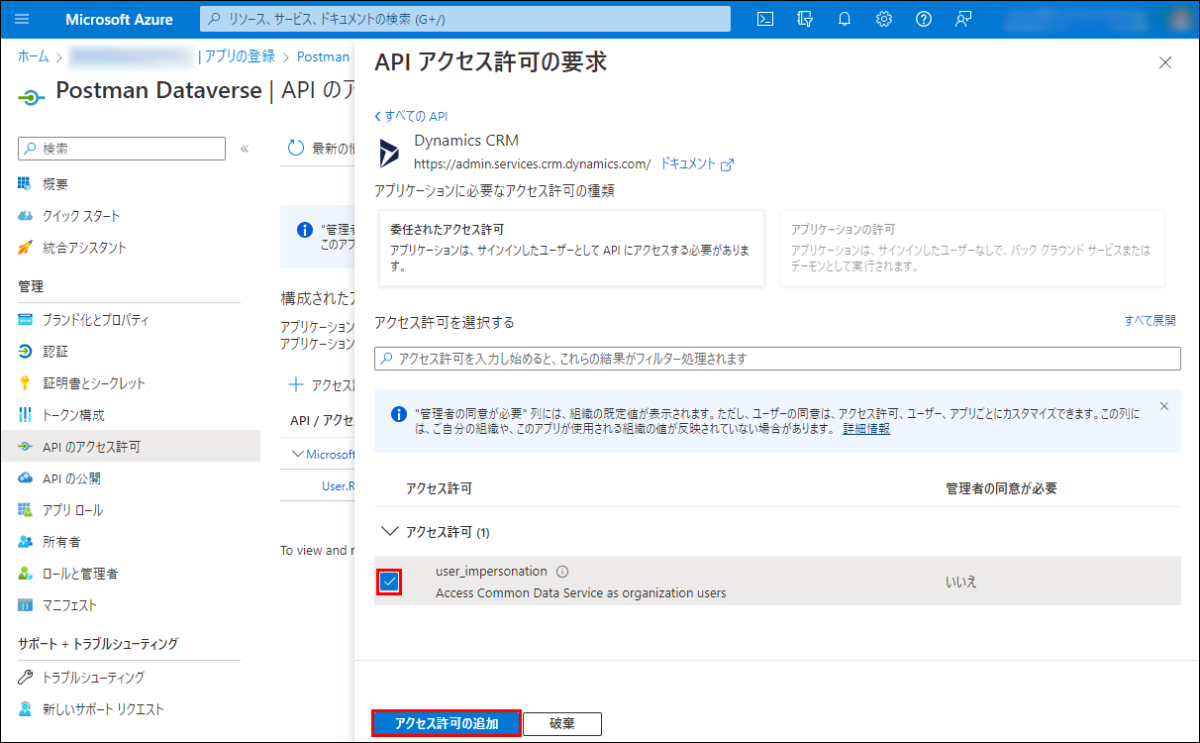Click the 所有者 people icon
1200x743 pixels.
tap(26, 542)
